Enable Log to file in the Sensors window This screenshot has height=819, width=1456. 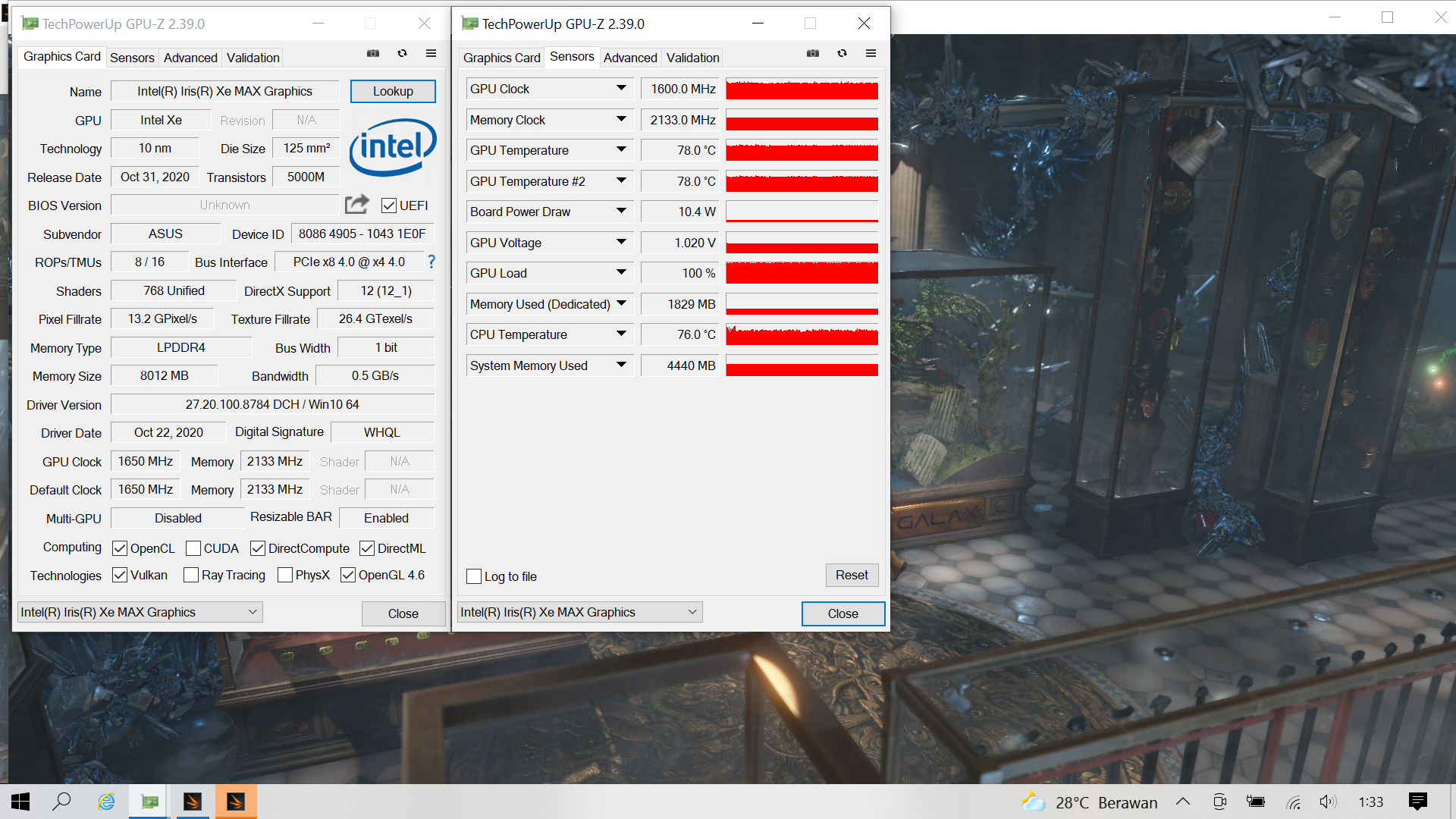point(474,576)
